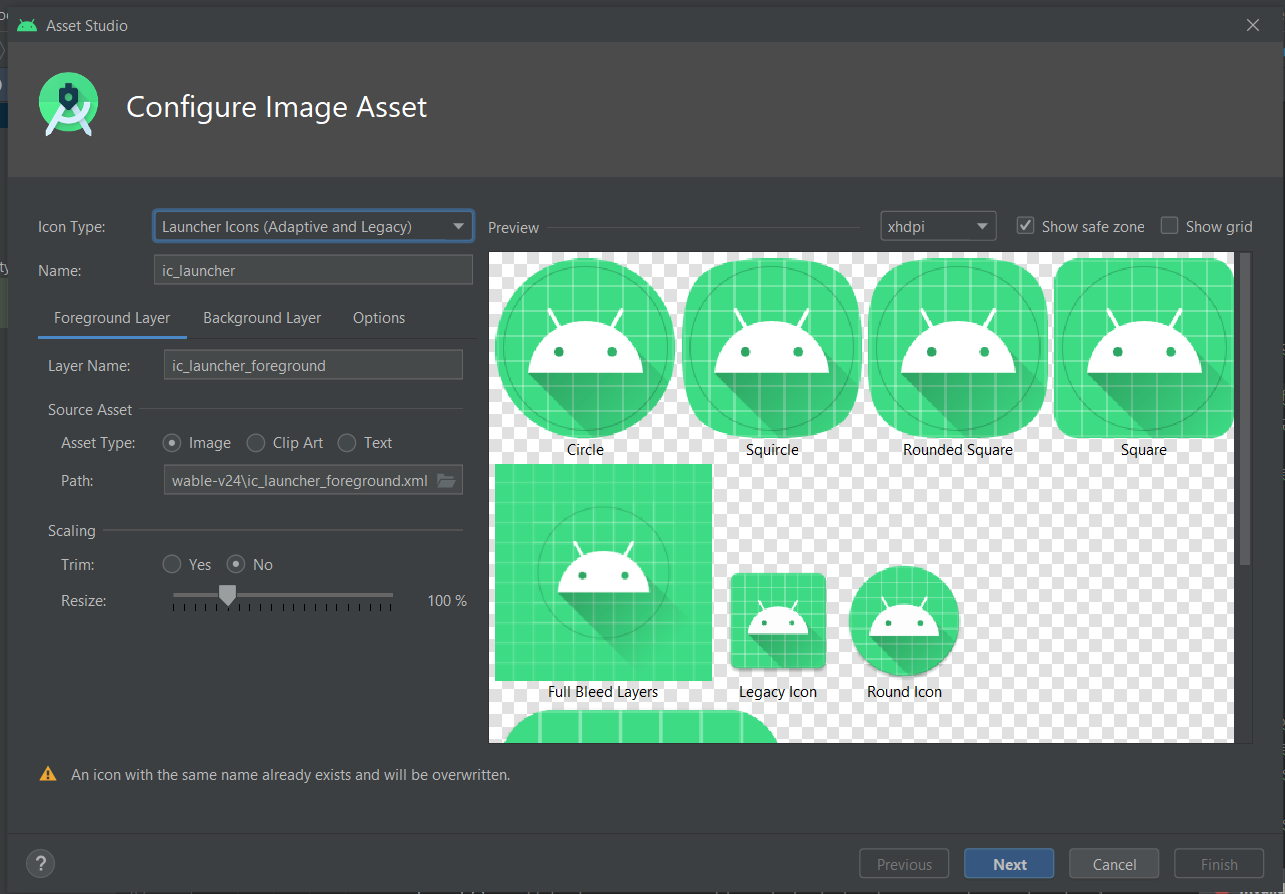Click the Rounded Square icon preview

coord(957,347)
